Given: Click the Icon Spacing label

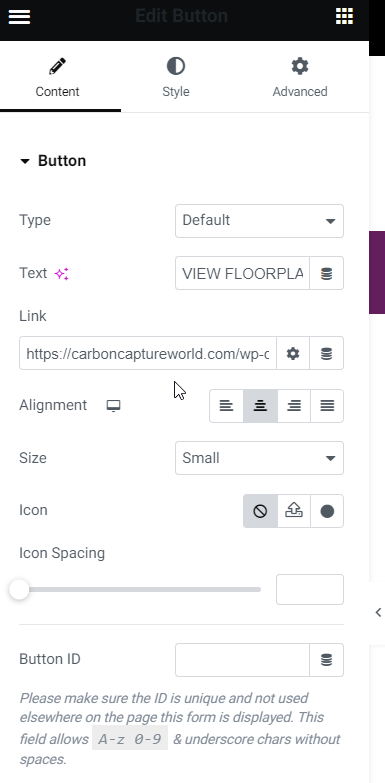Looking at the screenshot, I should coord(62,553).
